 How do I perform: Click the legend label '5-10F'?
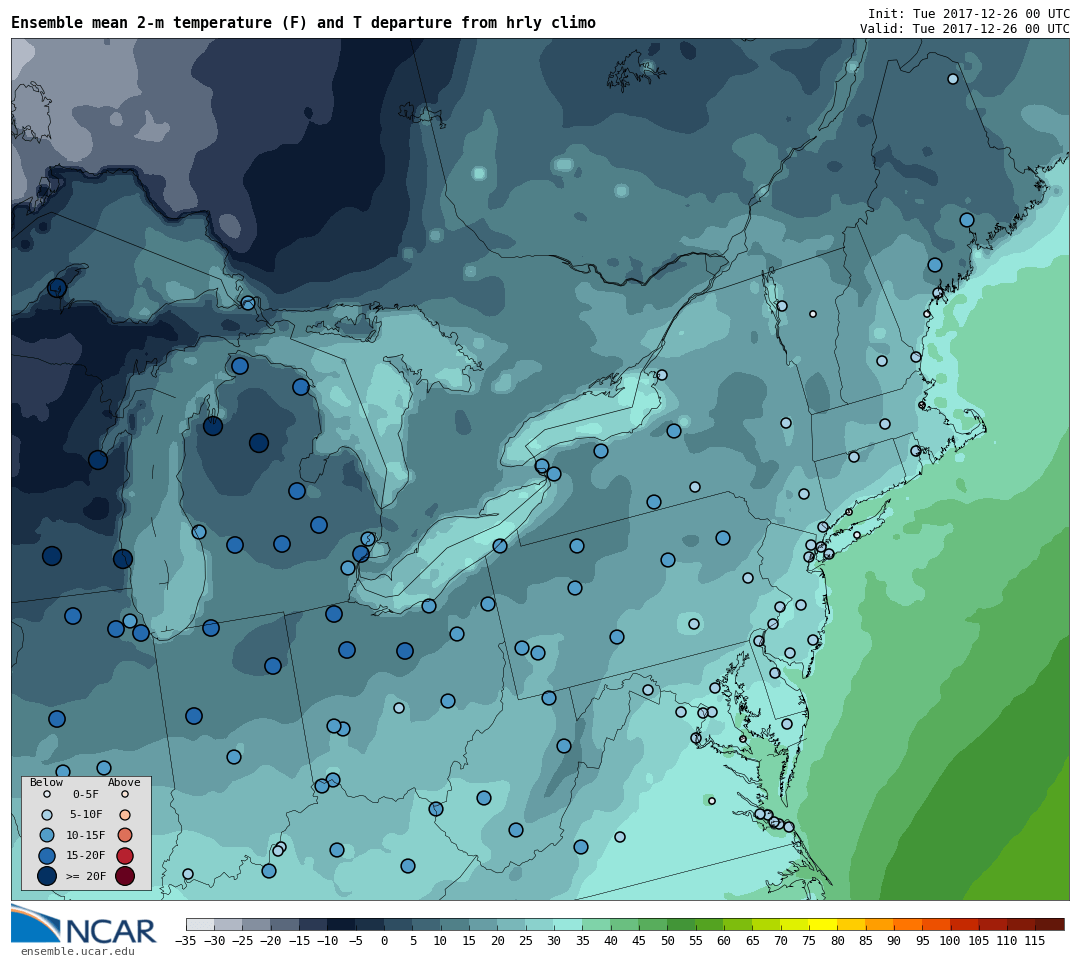point(86,814)
